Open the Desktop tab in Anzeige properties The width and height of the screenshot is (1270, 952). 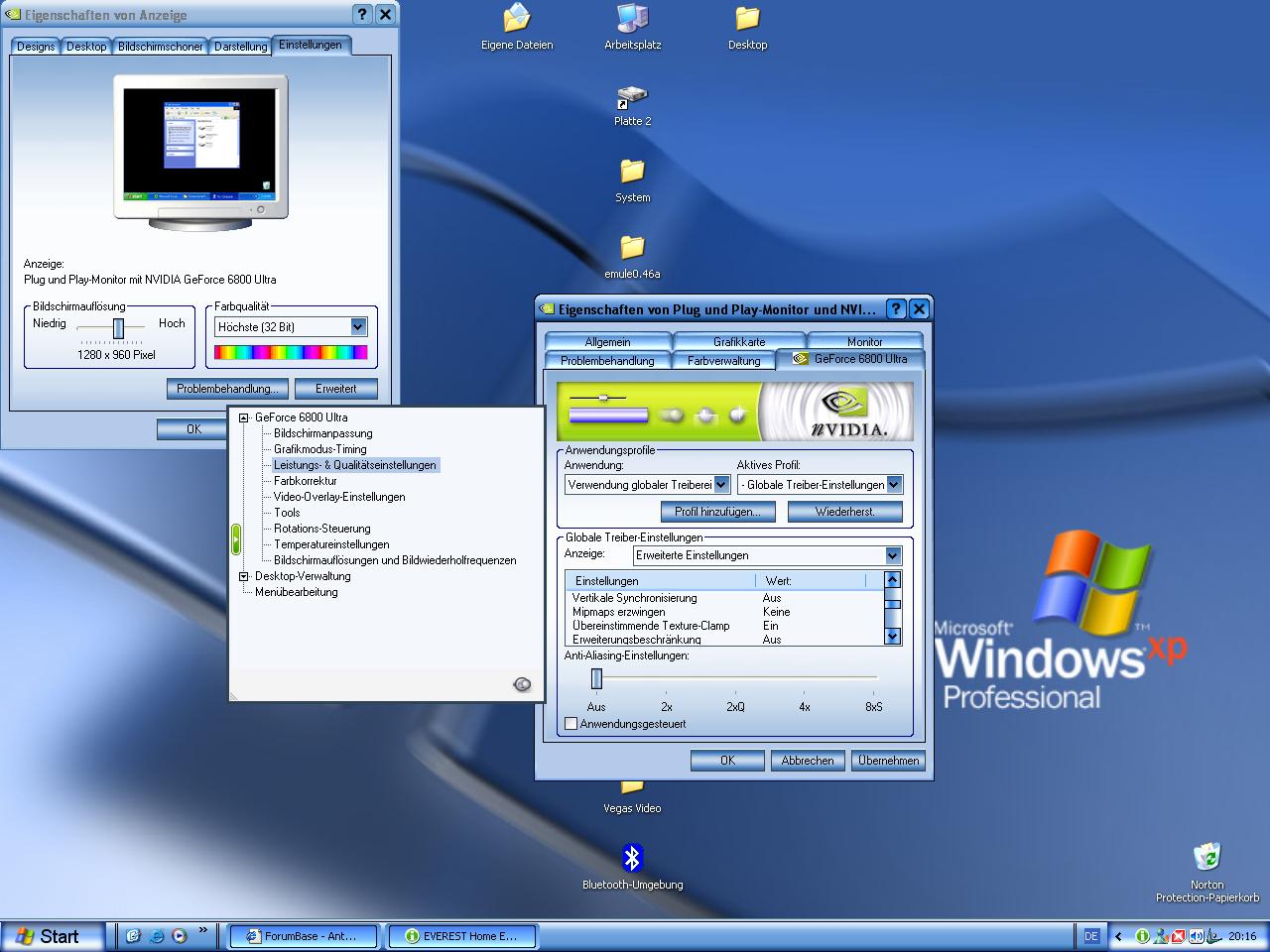(86, 47)
